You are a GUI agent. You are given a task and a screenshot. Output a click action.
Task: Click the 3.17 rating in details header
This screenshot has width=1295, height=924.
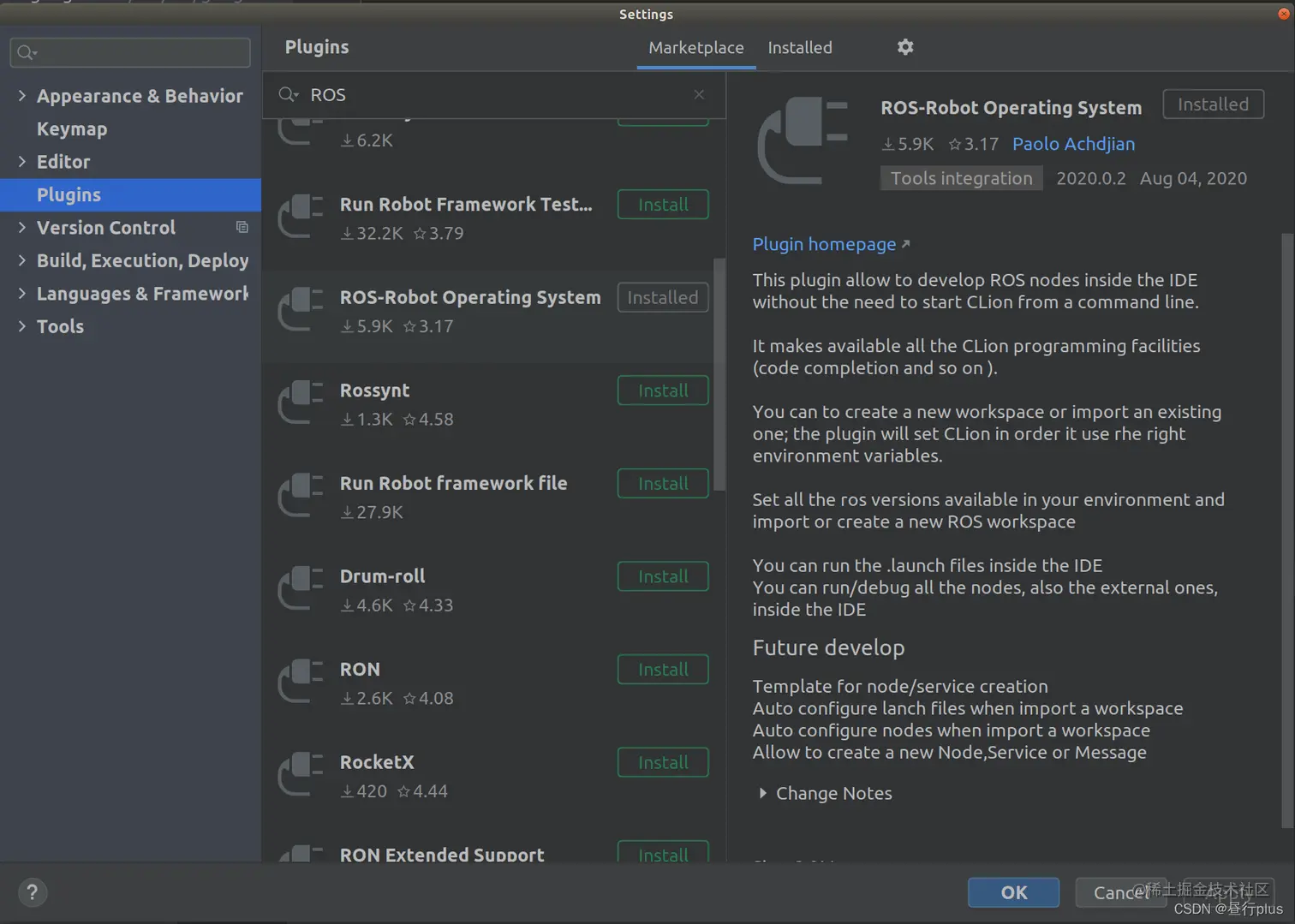[x=973, y=144]
